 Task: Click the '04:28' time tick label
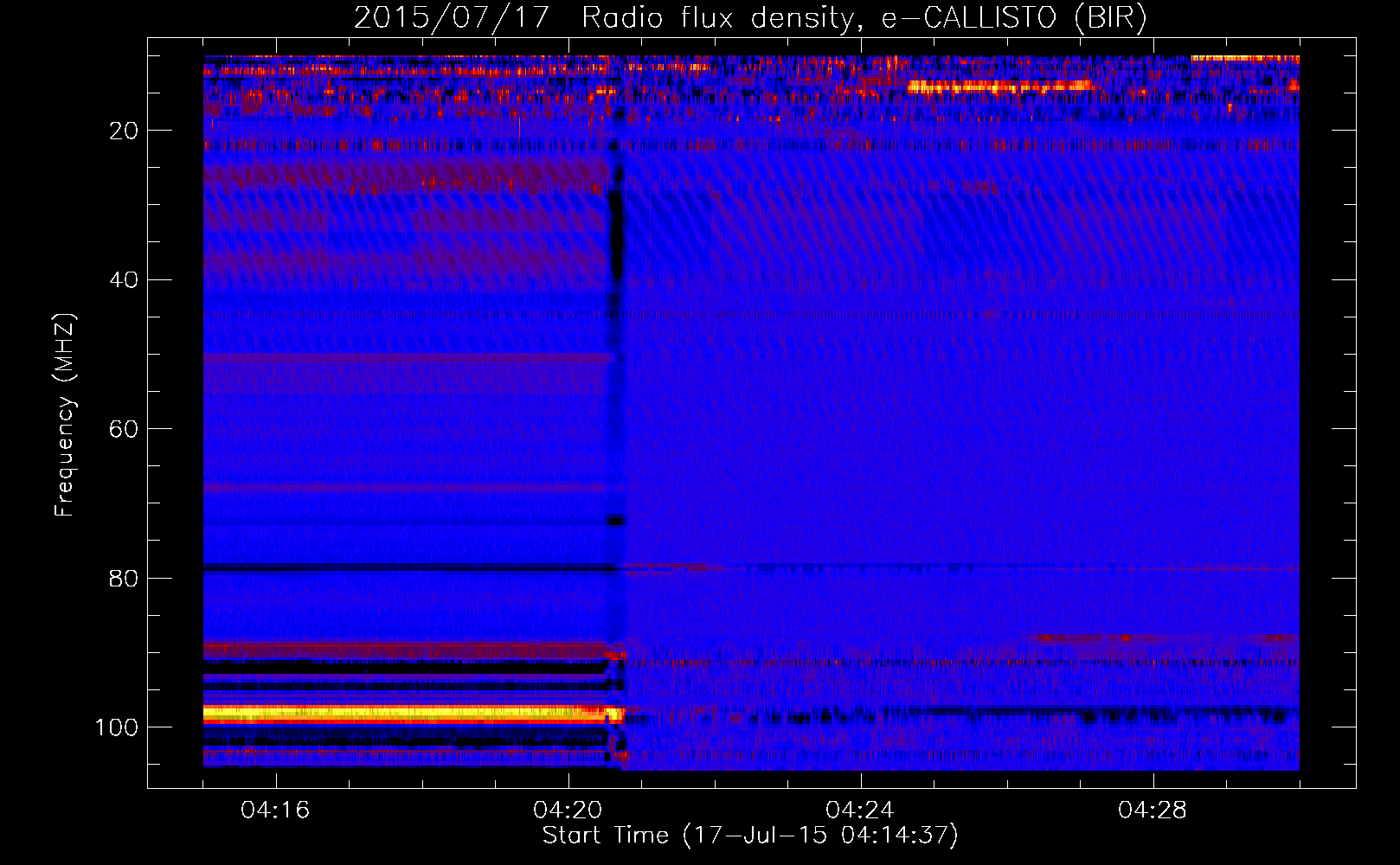coord(1153,811)
